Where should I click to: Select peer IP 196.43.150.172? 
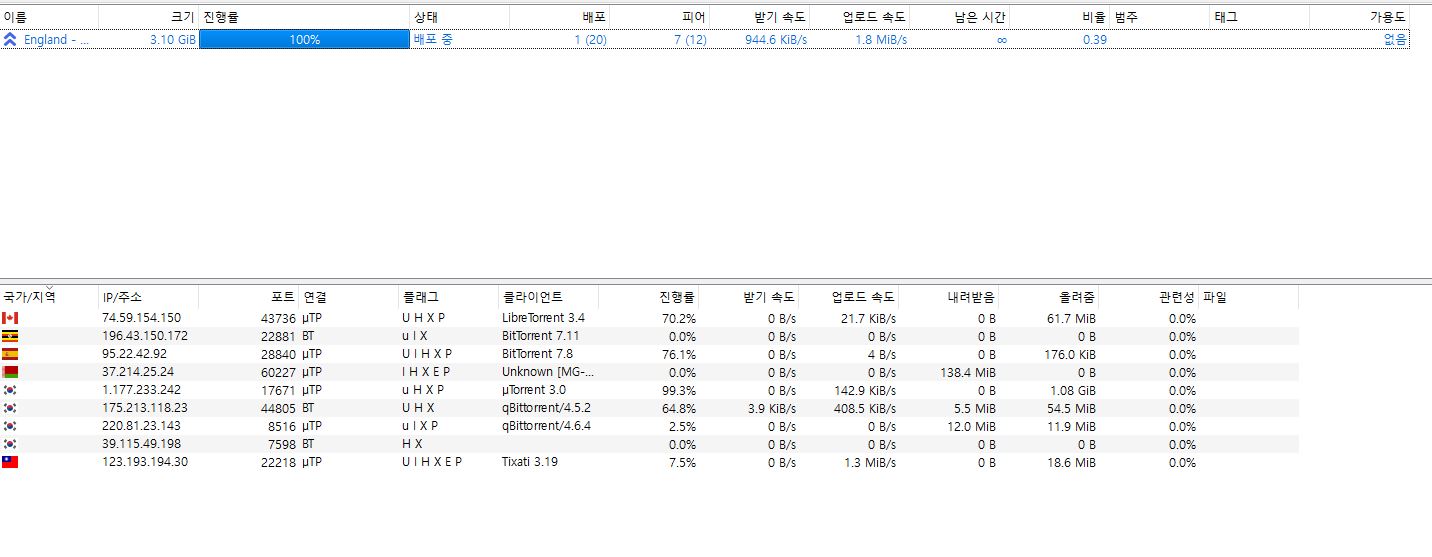145,336
